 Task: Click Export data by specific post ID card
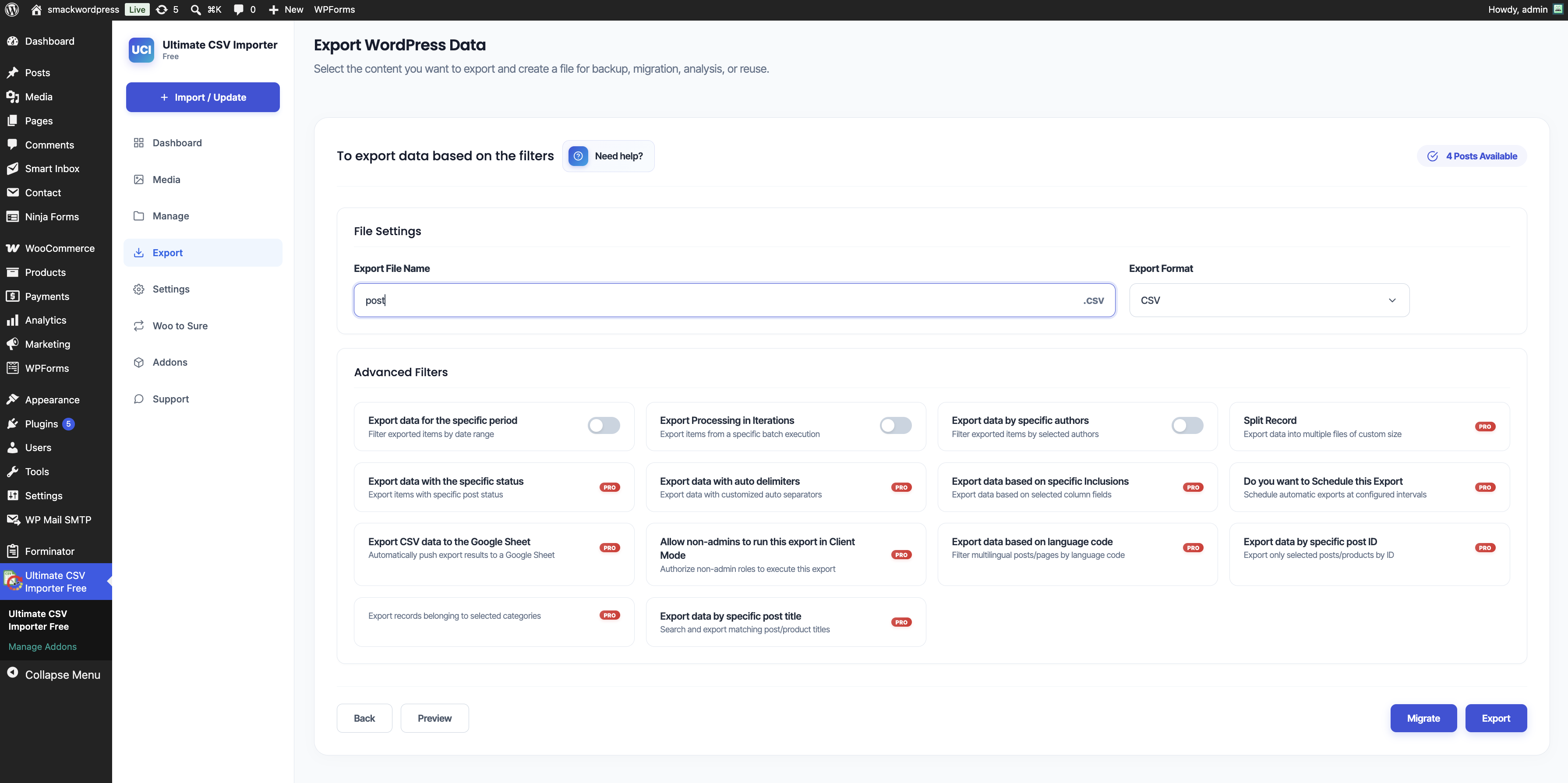[1369, 554]
